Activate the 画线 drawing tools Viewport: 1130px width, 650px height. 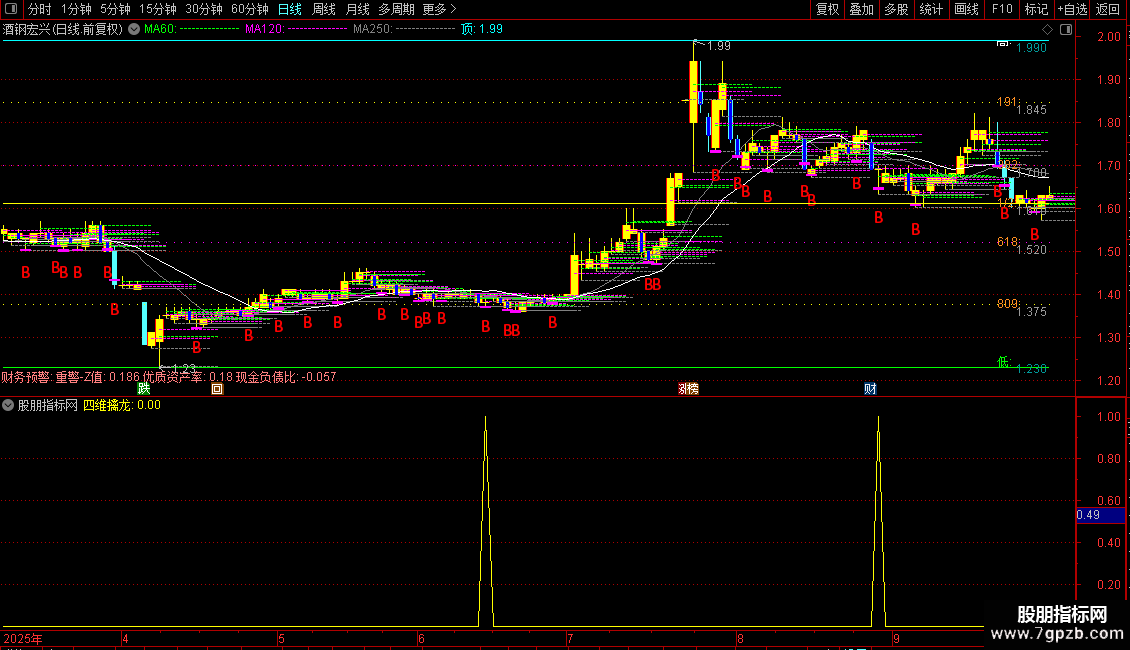pos(966,9)
